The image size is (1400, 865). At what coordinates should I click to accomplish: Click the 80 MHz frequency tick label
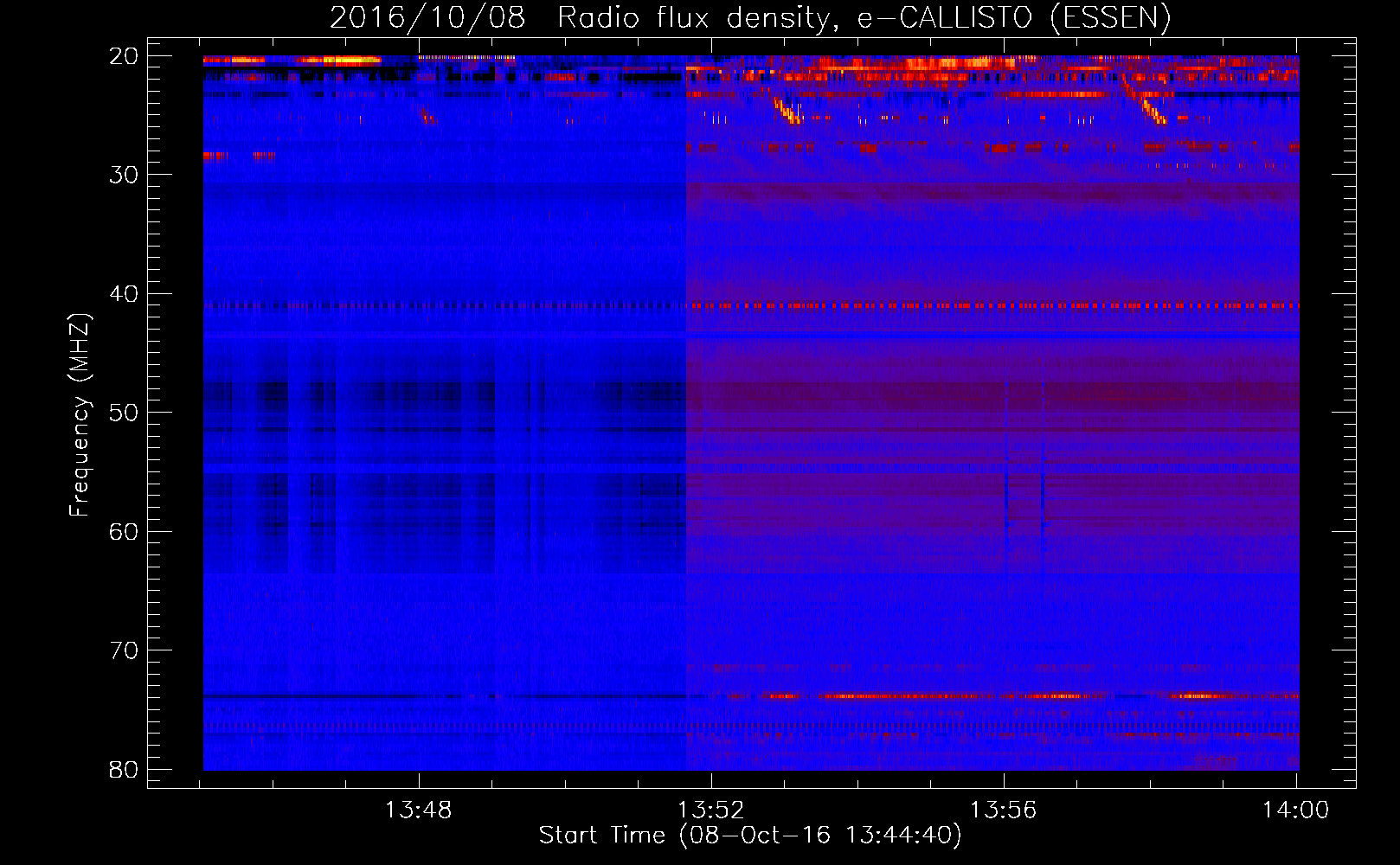pyautogui.click(x=124, y=769)
